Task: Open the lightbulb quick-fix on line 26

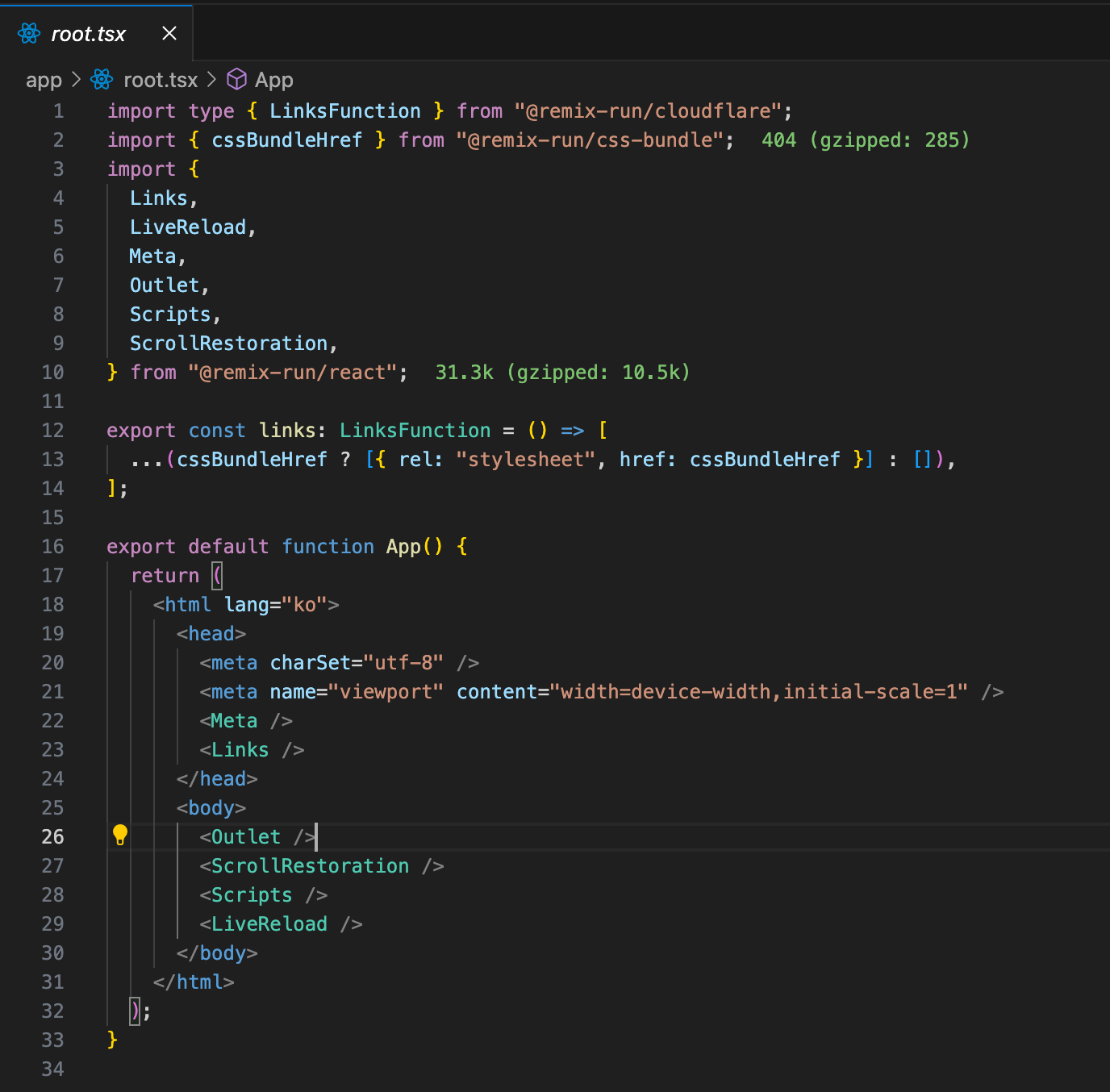Action: click(120, 835)
